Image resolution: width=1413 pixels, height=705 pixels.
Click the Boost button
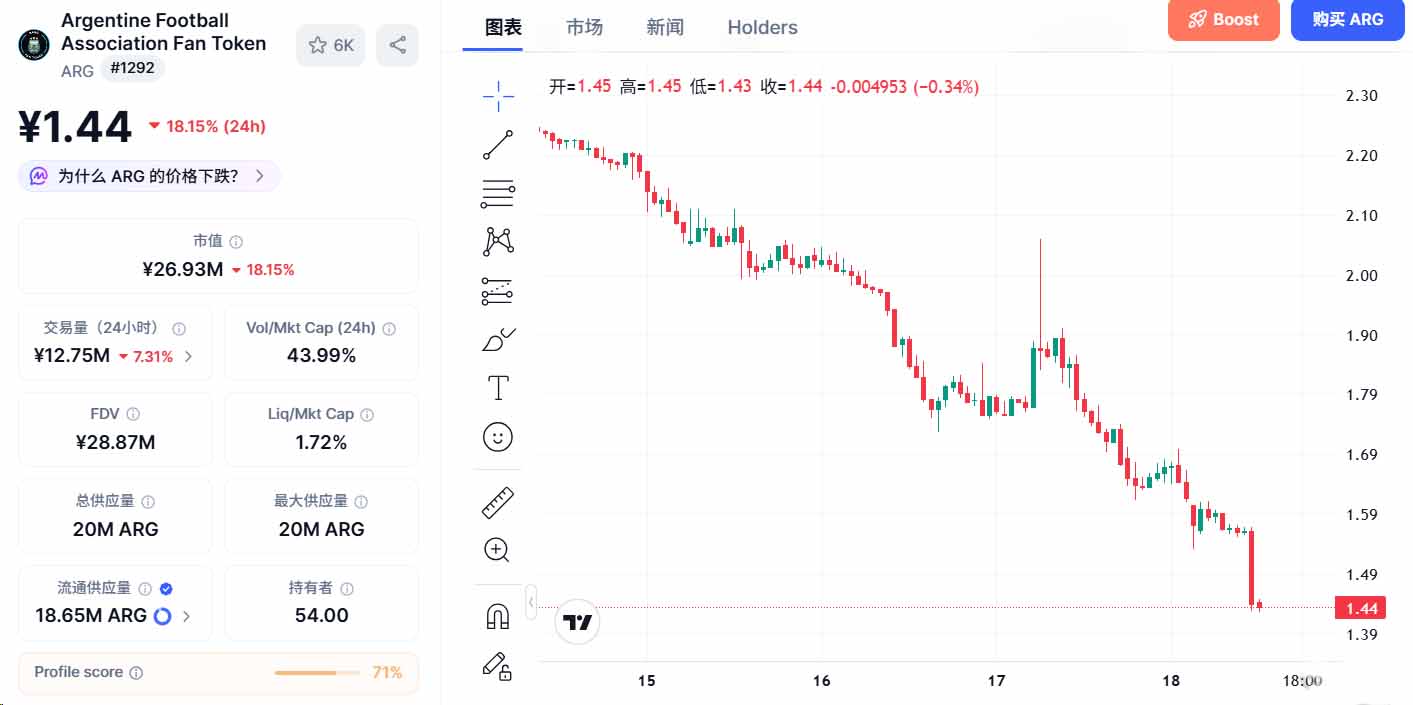pyautogui.click(x=1224, y=20)
